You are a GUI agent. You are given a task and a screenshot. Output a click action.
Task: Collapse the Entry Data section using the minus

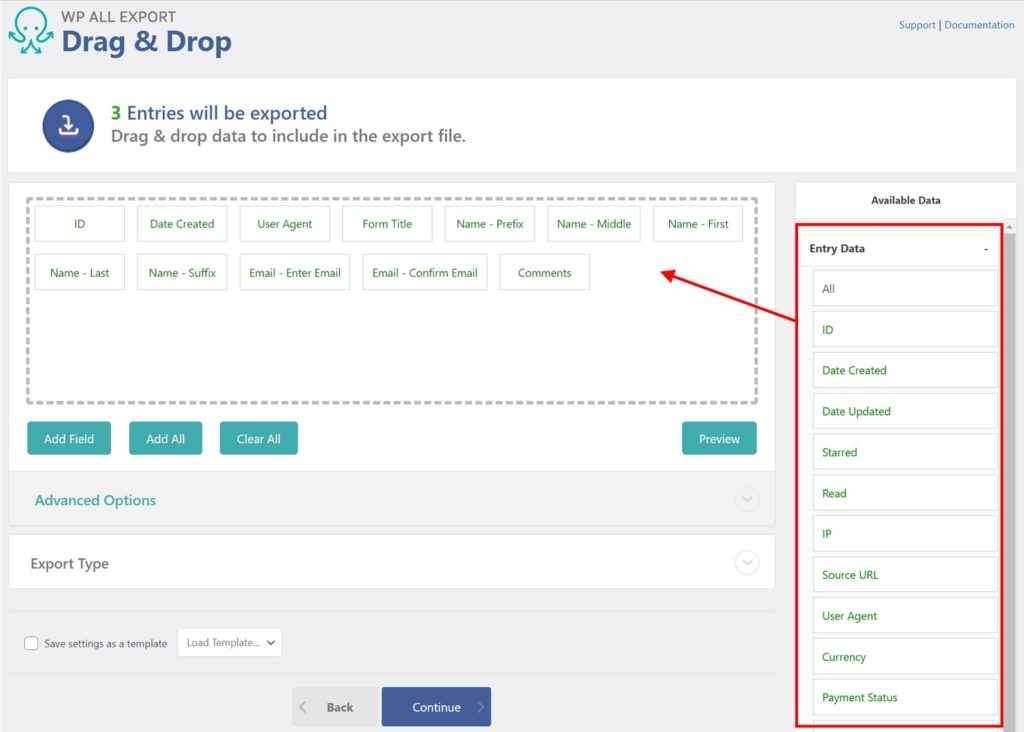985,248
